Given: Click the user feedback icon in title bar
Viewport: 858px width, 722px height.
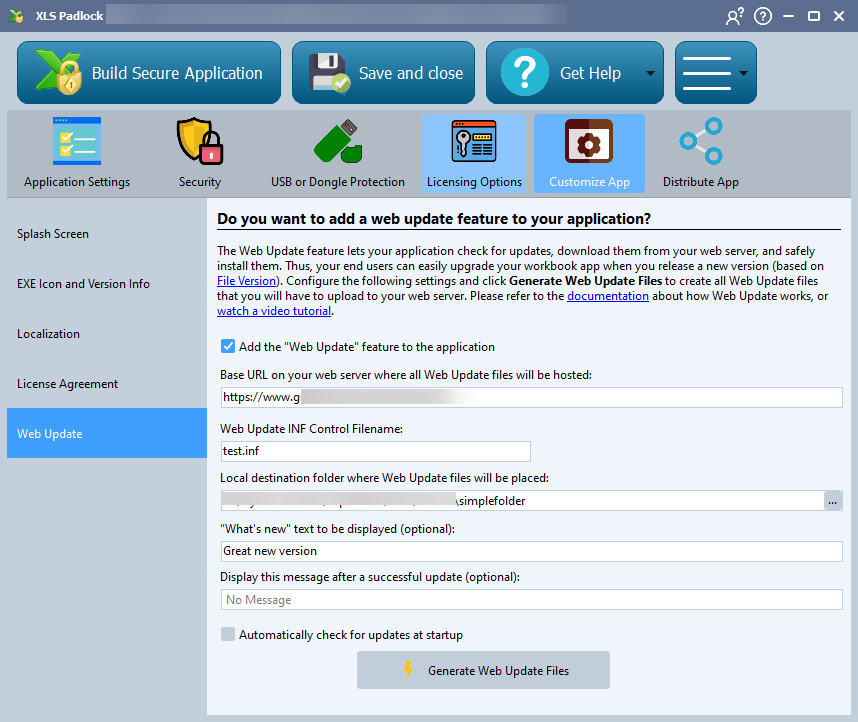Looking at the screenshot, I should tap(735, 16).
